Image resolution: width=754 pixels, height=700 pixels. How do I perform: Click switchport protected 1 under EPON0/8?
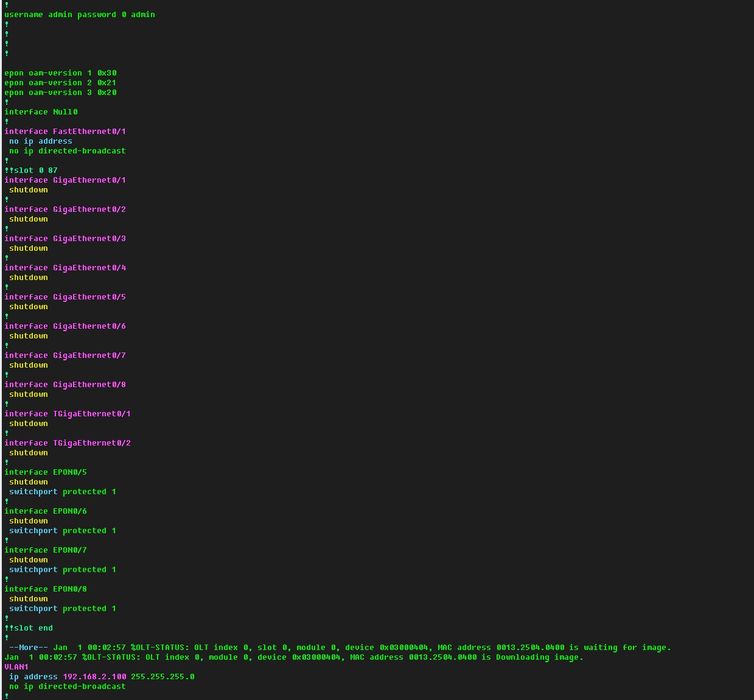[62, 608]
